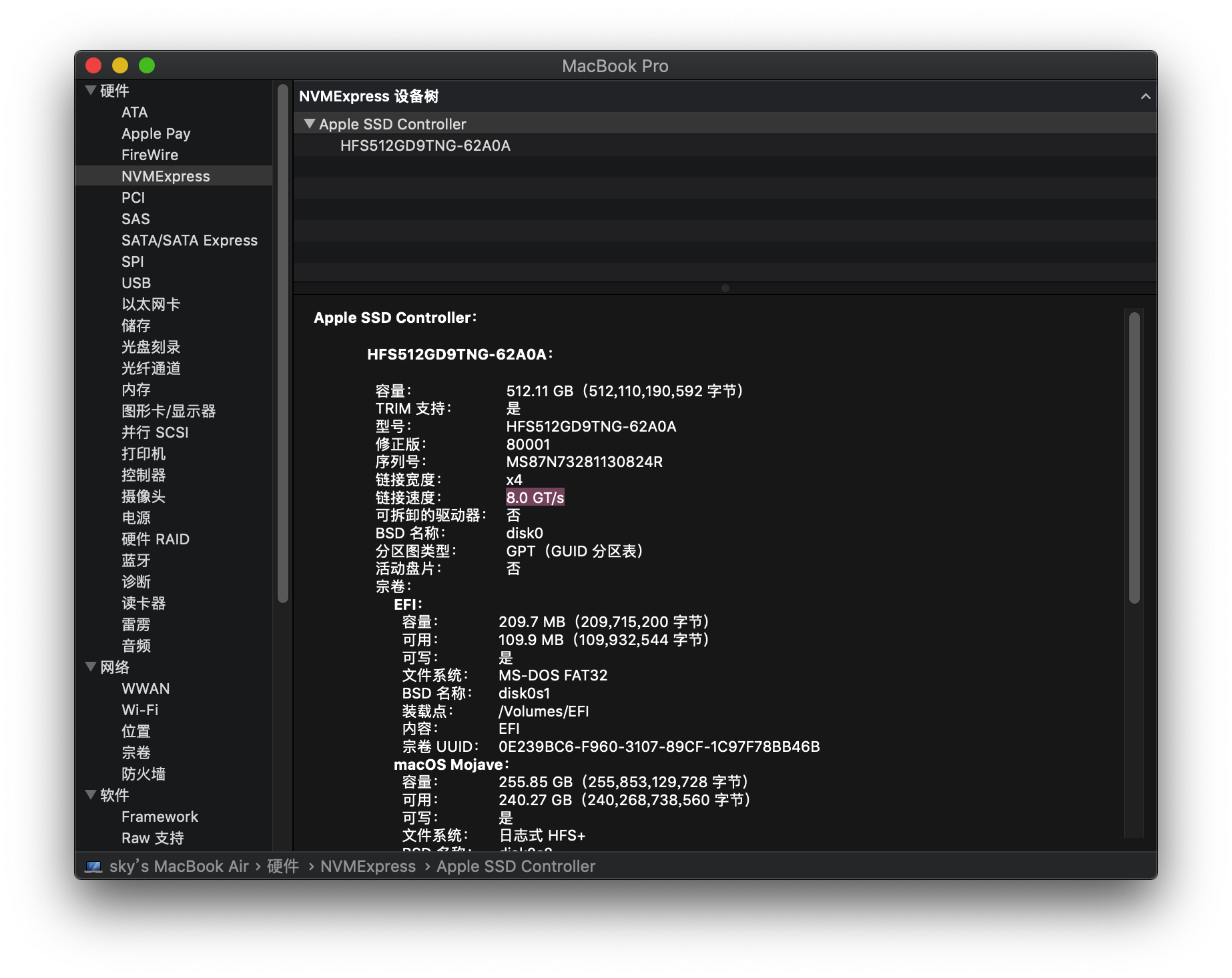Select 光盘刻录 in the sidebar

[151, 347]
